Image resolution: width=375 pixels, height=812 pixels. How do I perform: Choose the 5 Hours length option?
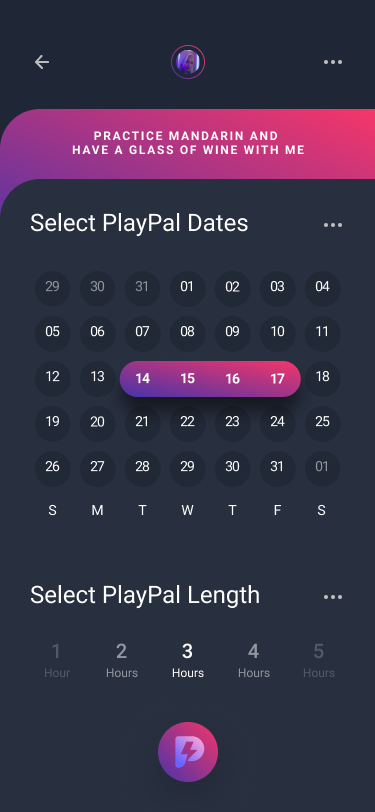[319, 660]
